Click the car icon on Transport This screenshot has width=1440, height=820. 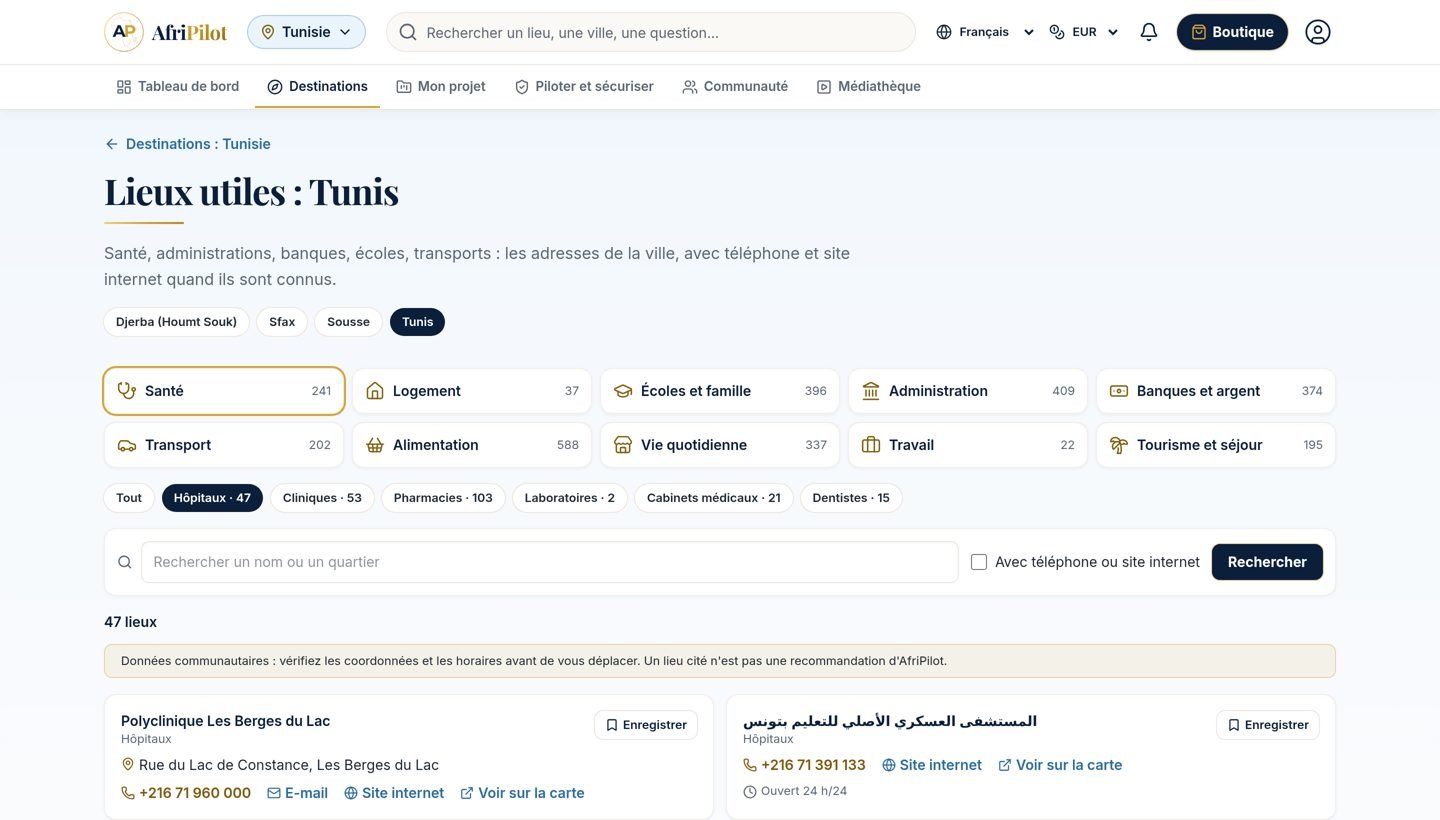click(x=127, y=445)
